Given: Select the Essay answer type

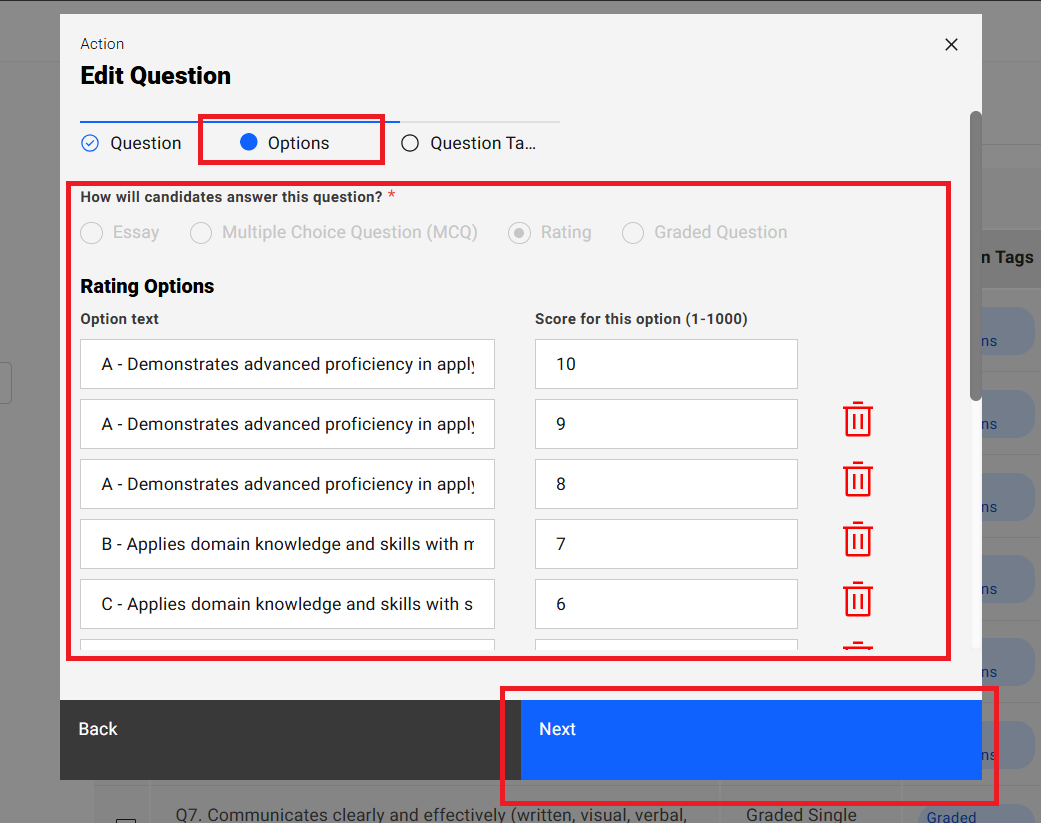Looking at the screenshot, I should (92, 233).
